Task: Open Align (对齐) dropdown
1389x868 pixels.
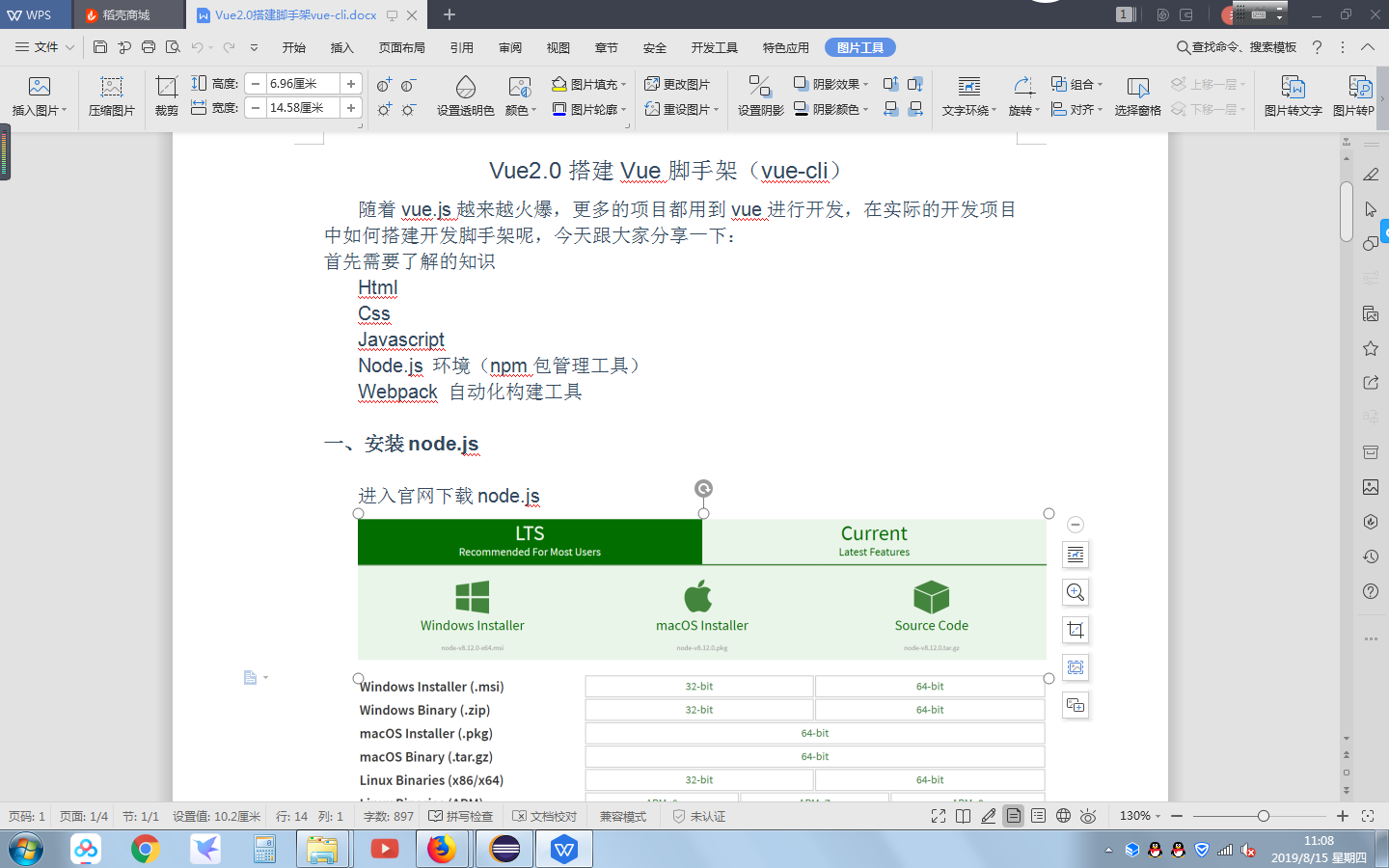Action: tap(1077, 109)
